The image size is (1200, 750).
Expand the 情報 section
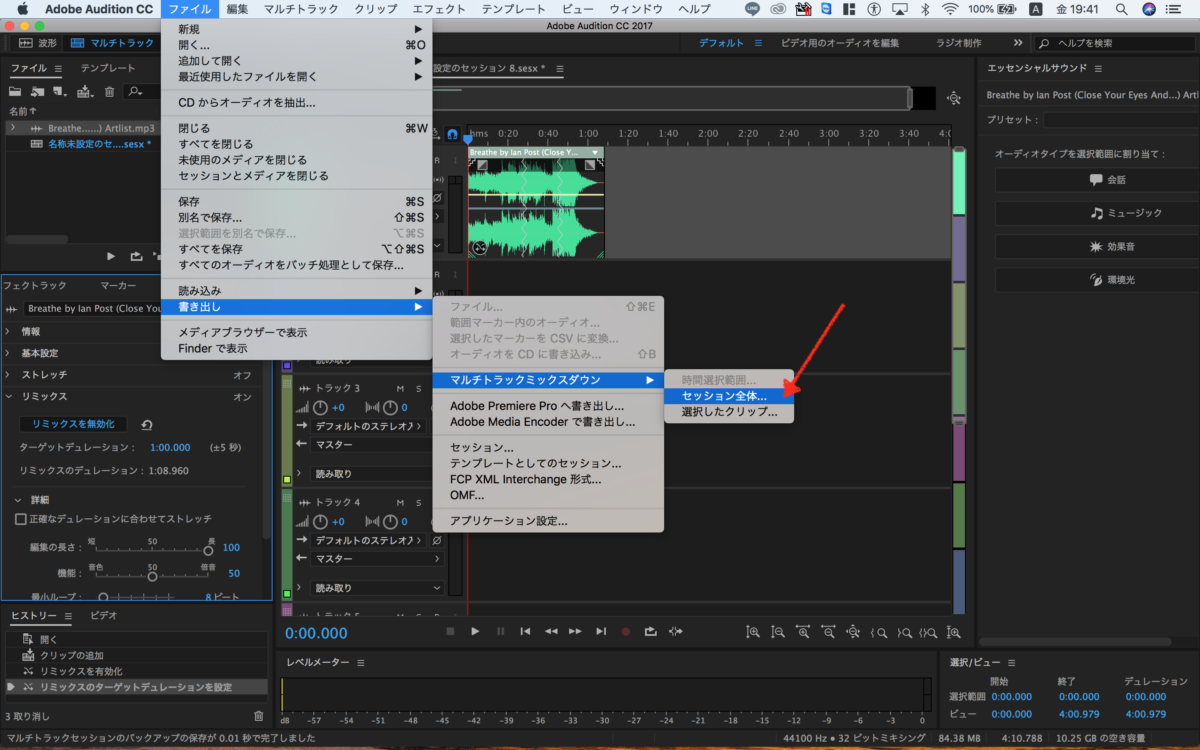(8, 331)
